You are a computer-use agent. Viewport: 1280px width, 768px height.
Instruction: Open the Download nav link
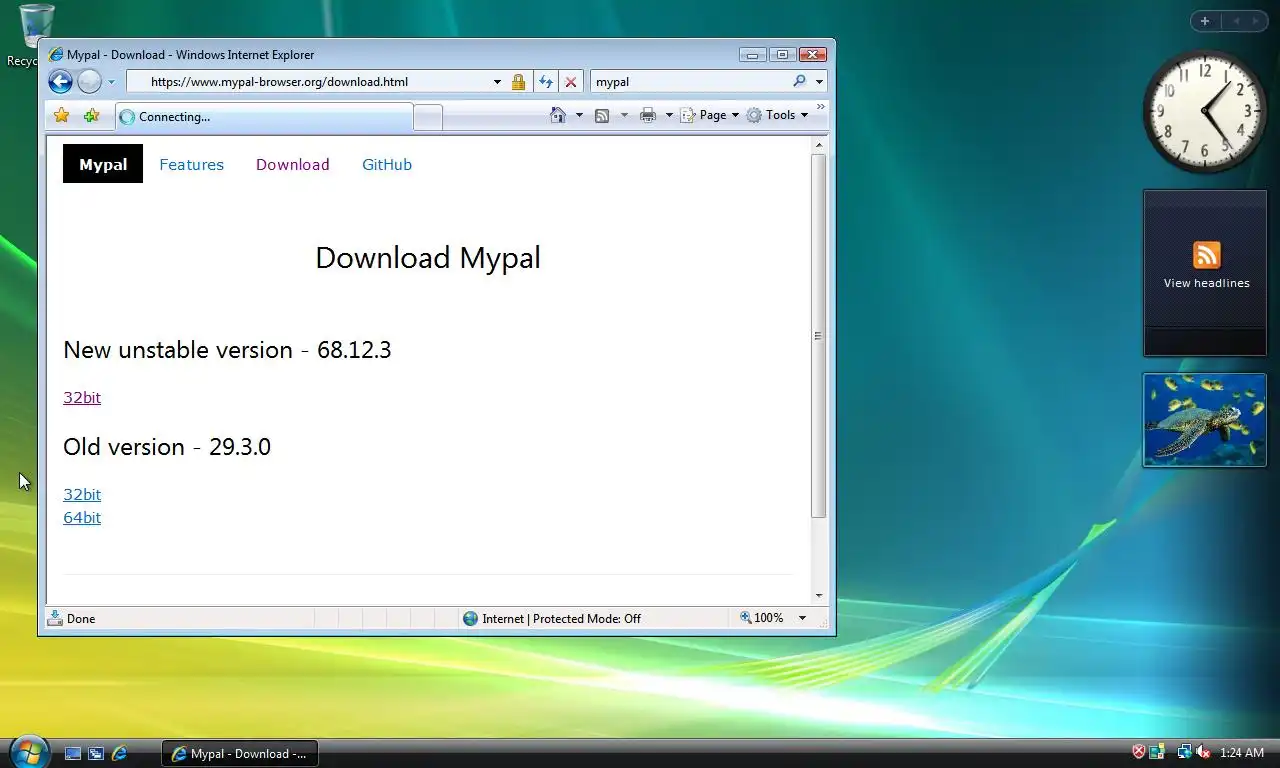[x=292, y=164]
